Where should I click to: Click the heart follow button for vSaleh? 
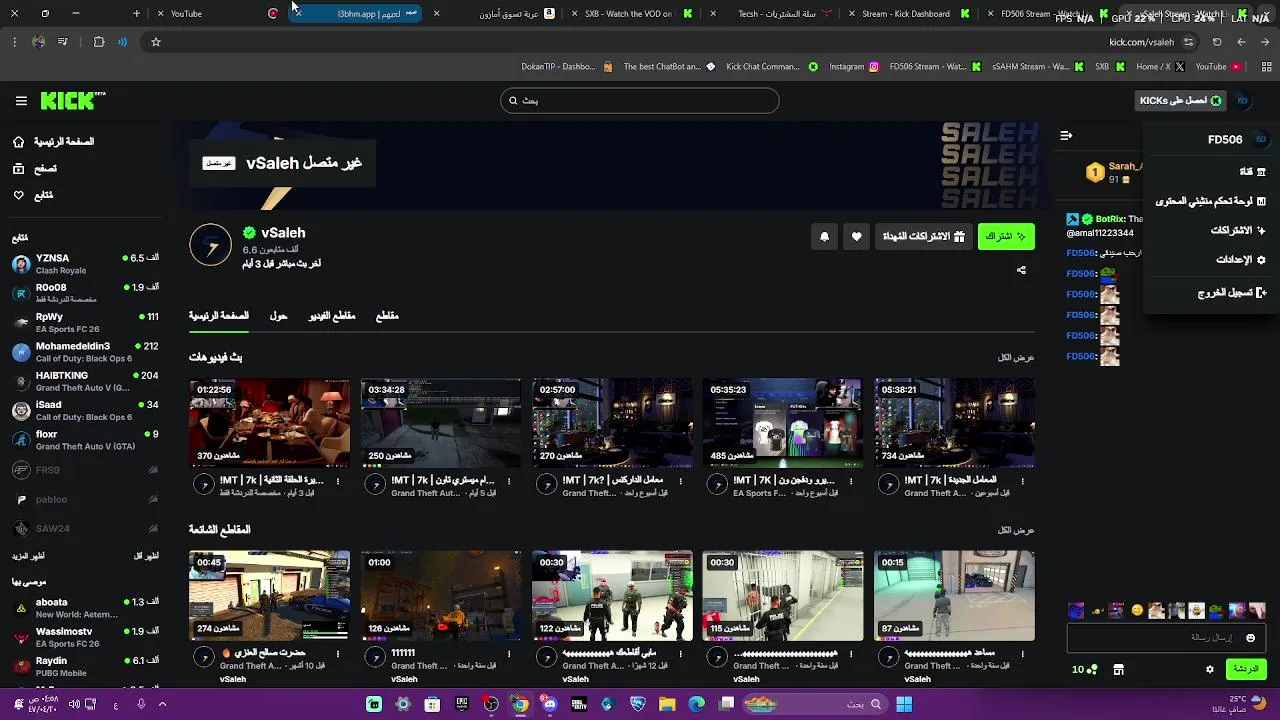[856, 236]
